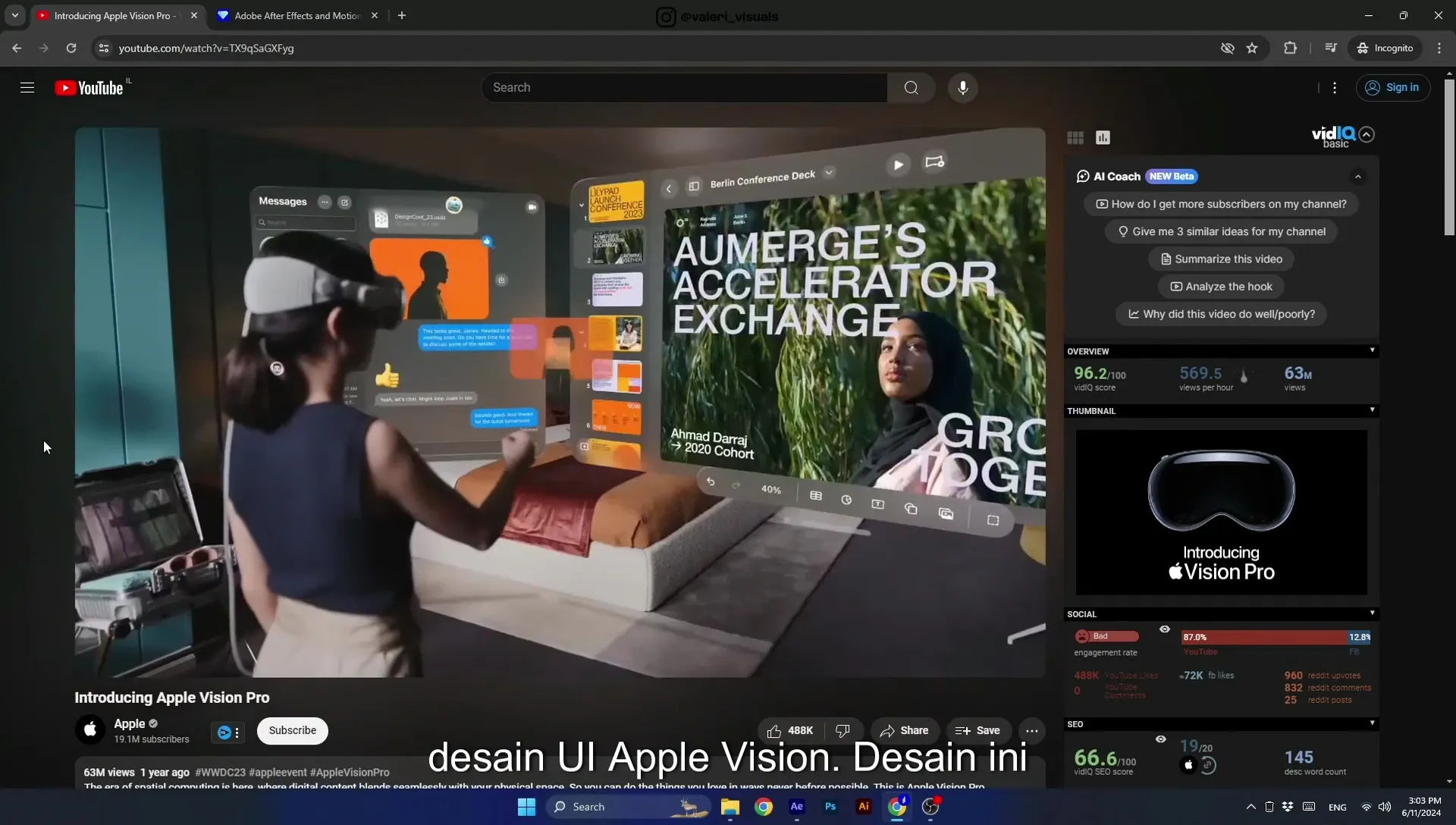The height and width of the screenshot is (825, 1456).
Task: Open YouTube settings three-dot menu
Action: tap(1335, 88)
